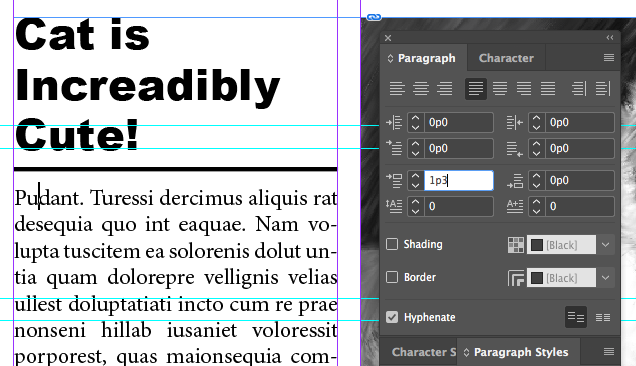Screen dimensions: 636x366
Task: Click the text frame thread link icon
Action: pyautogui.click(x=374, y=17)
